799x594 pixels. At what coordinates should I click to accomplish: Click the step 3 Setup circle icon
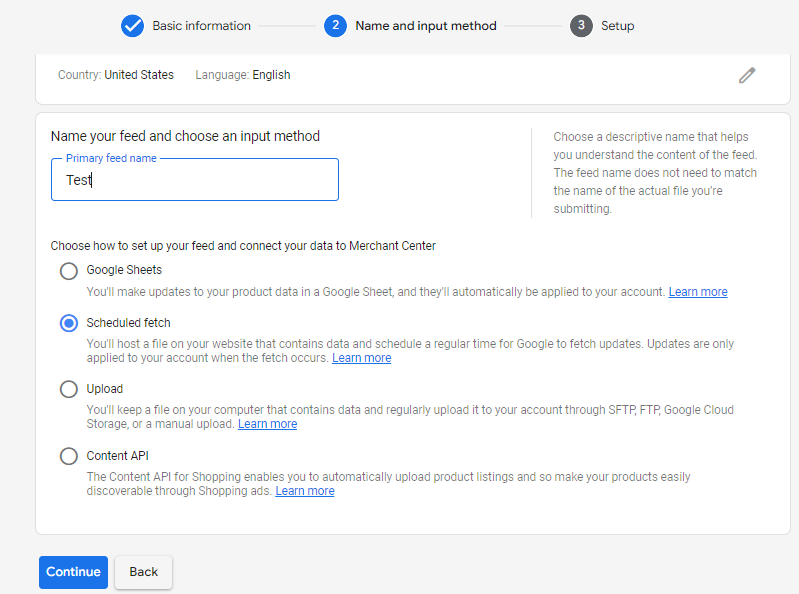coord(581,26)
